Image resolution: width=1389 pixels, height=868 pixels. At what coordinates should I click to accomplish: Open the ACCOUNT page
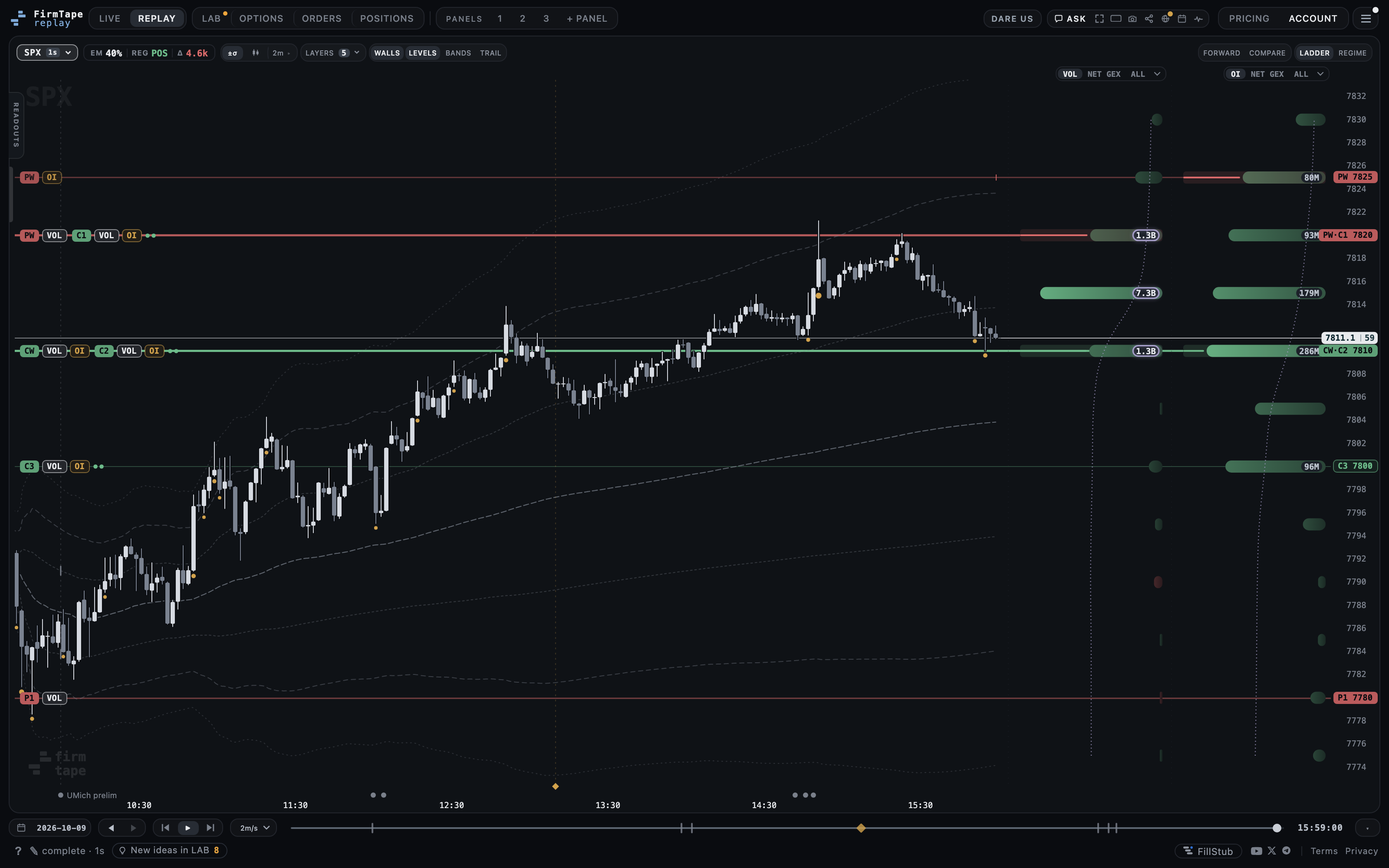1313,18
